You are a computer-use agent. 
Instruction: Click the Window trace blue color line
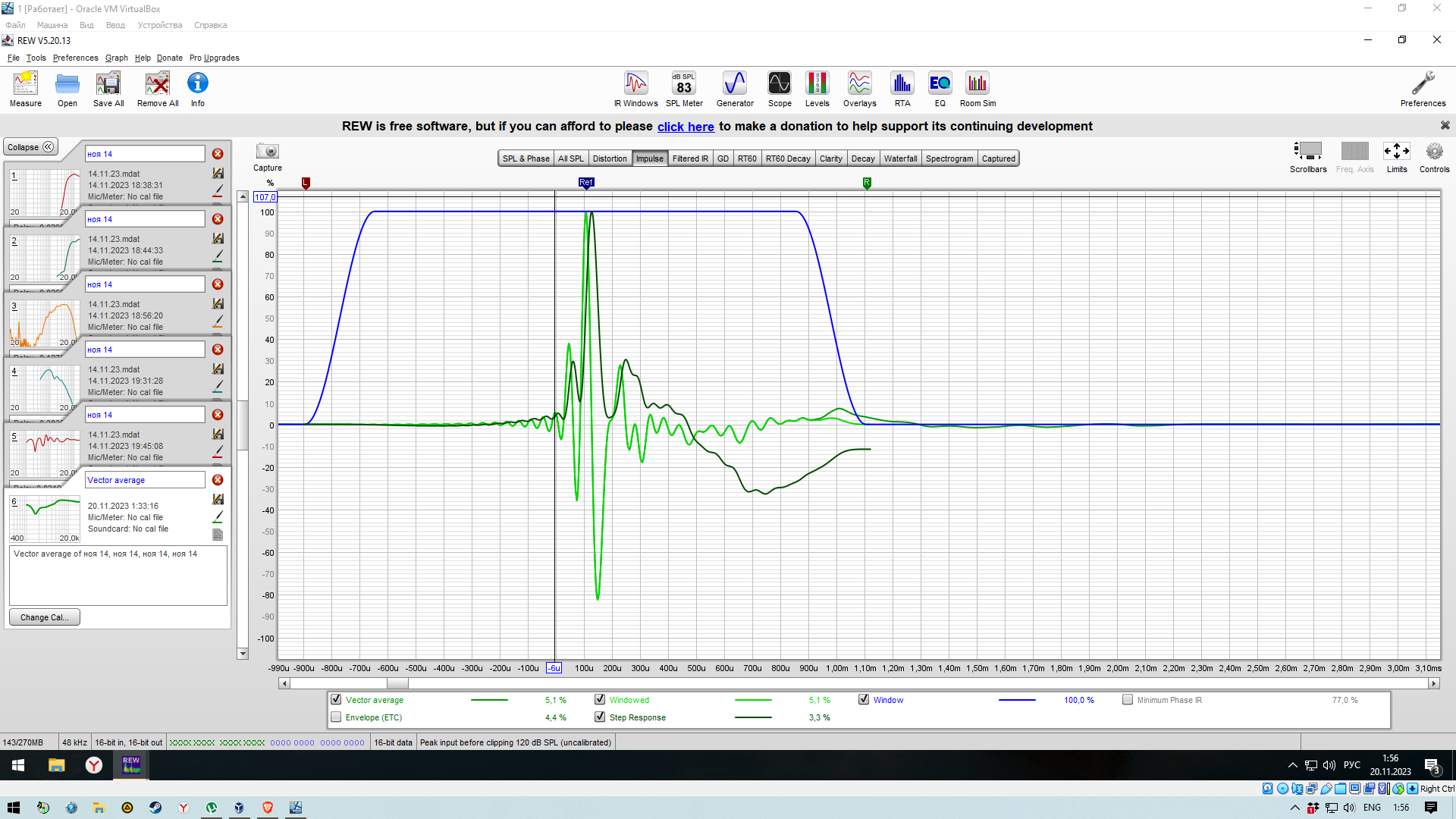point(1016,700)
